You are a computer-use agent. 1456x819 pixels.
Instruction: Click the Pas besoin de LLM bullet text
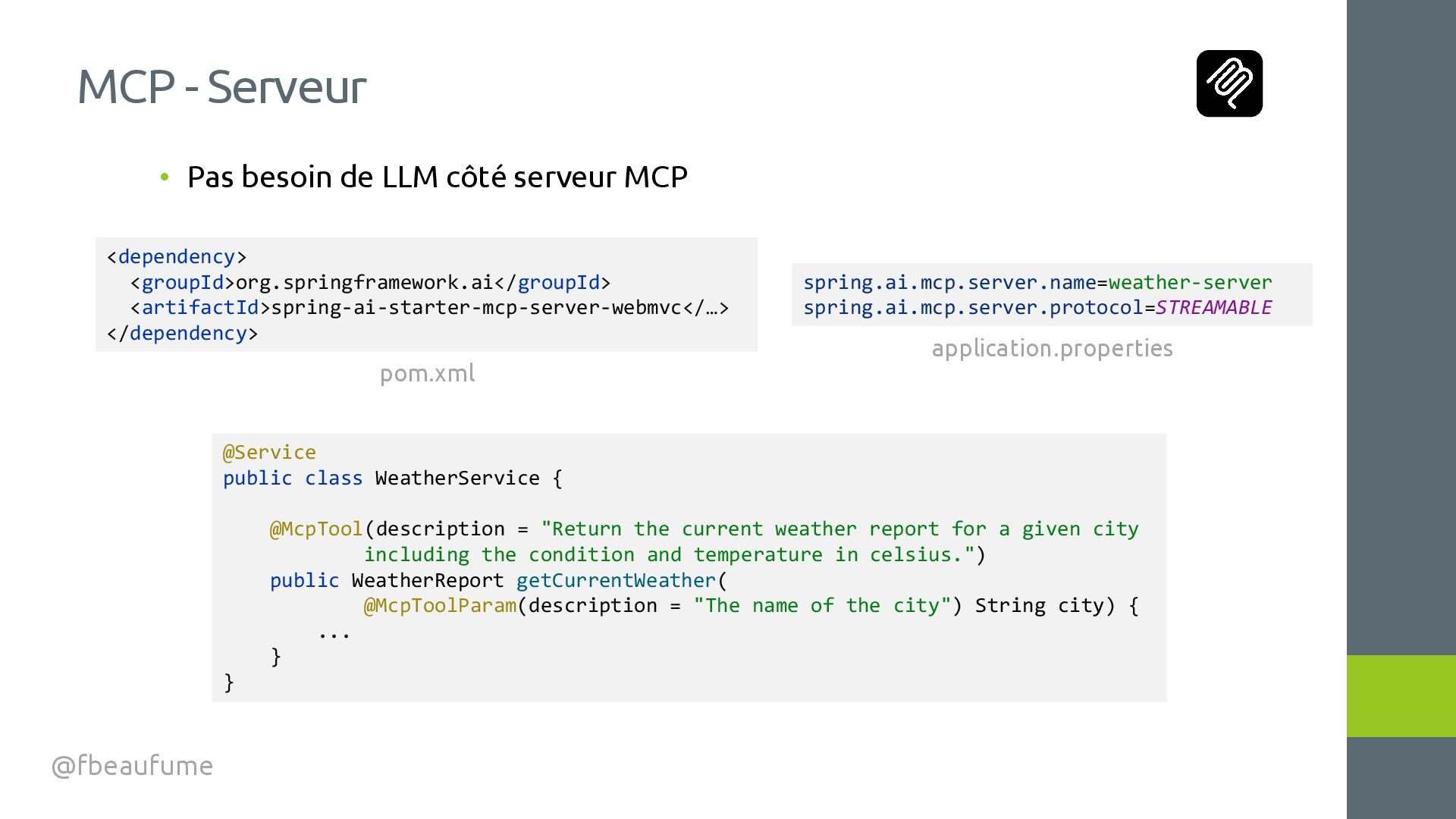tap(437, 177)
